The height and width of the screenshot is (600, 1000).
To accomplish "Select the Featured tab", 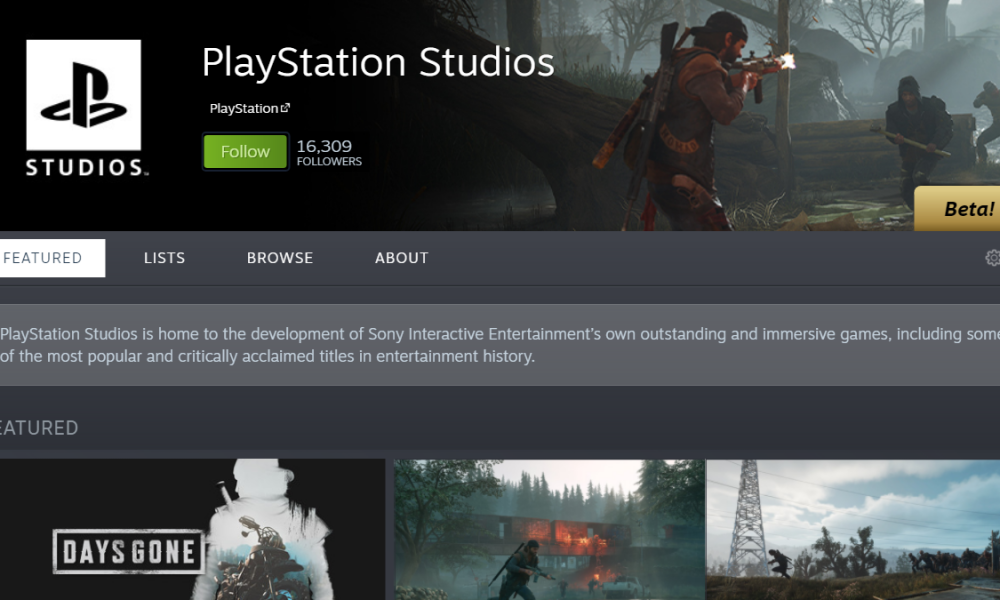I will click(x=52, y=258).
